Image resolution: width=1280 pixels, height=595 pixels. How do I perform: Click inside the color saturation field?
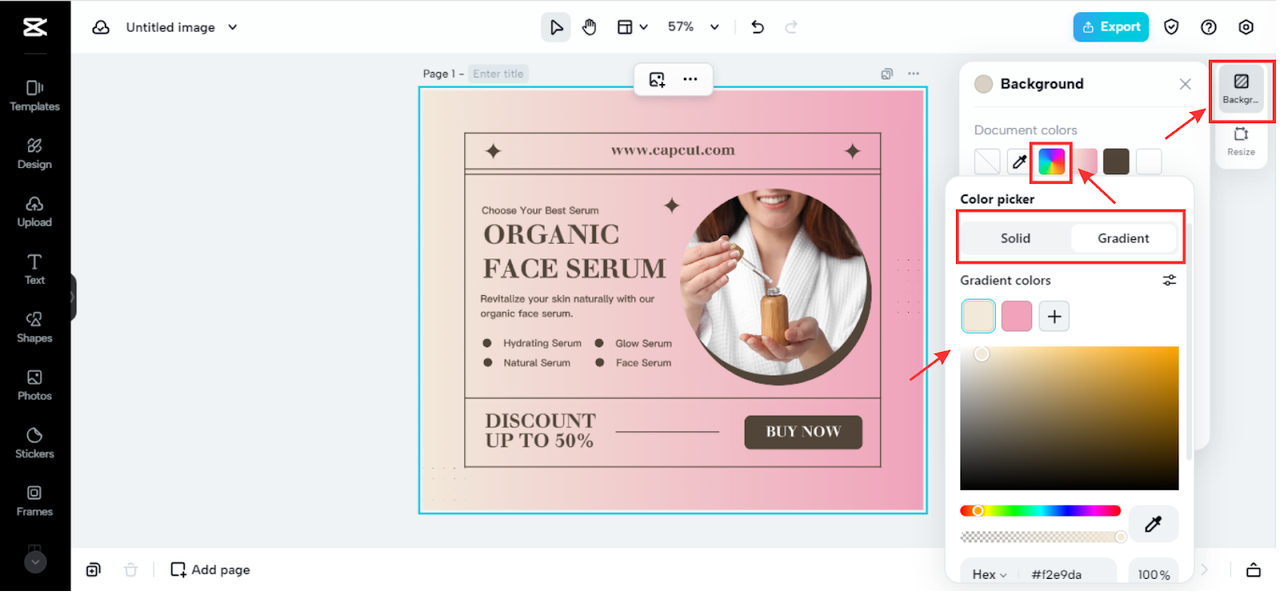(x=1069, y=418)
